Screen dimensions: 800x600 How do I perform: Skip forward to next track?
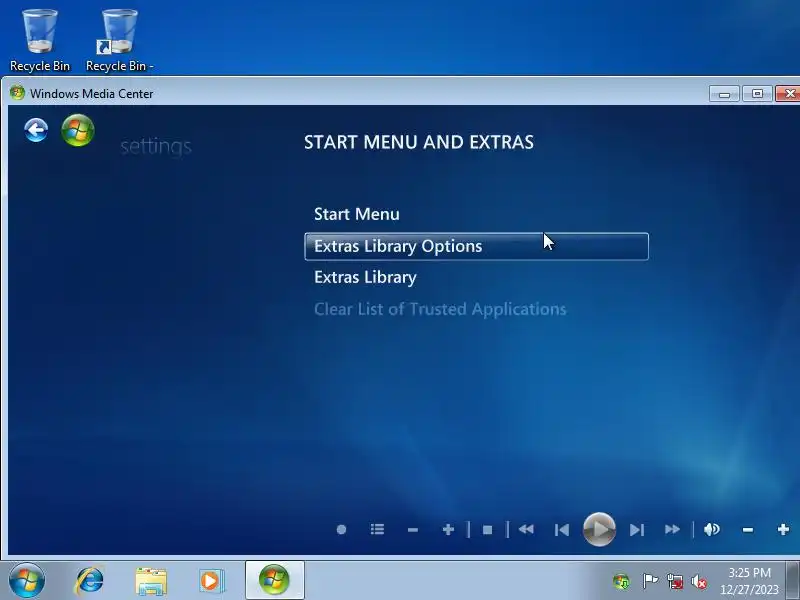coord(637,530)
